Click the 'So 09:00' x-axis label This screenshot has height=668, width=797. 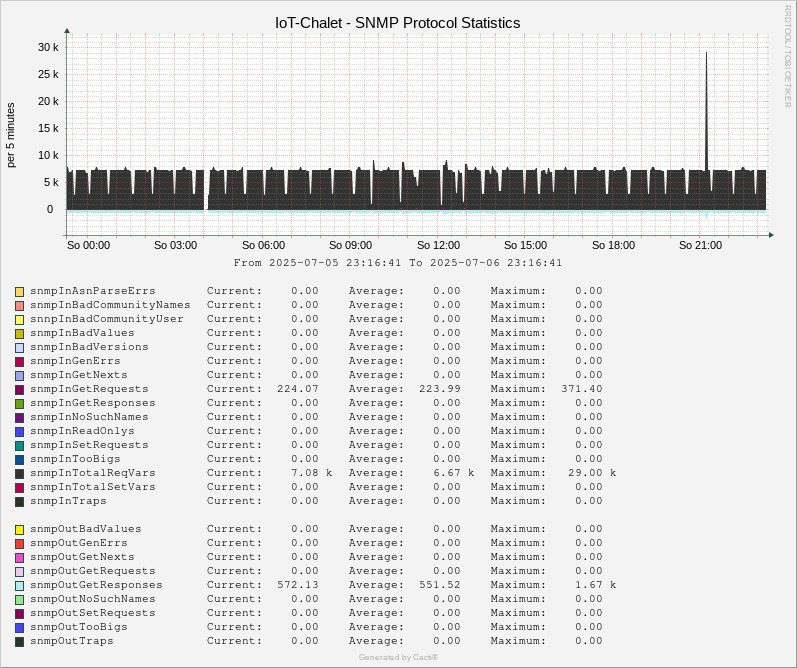click(x=350, y=245)
